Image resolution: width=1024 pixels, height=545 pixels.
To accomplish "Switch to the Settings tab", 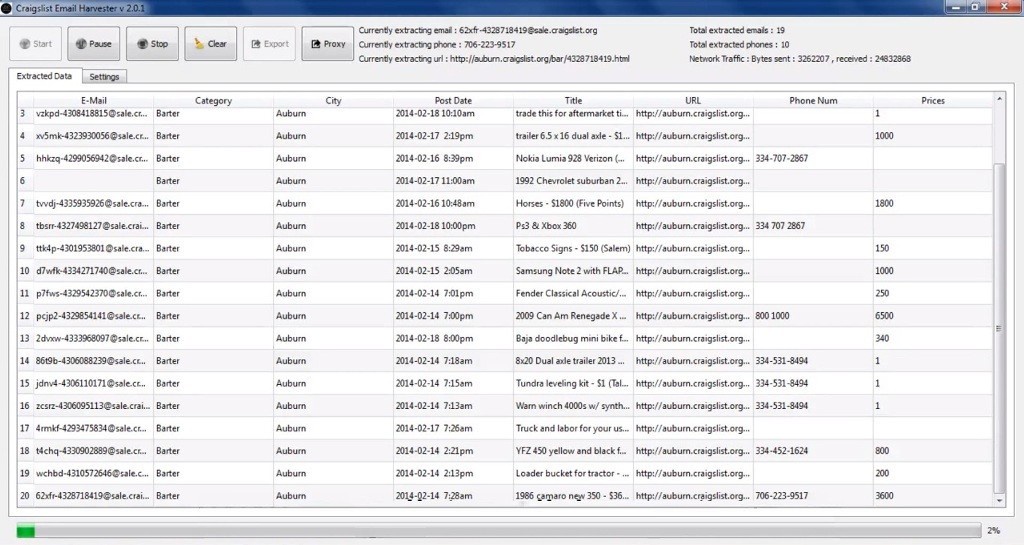I will click(104, 77).
